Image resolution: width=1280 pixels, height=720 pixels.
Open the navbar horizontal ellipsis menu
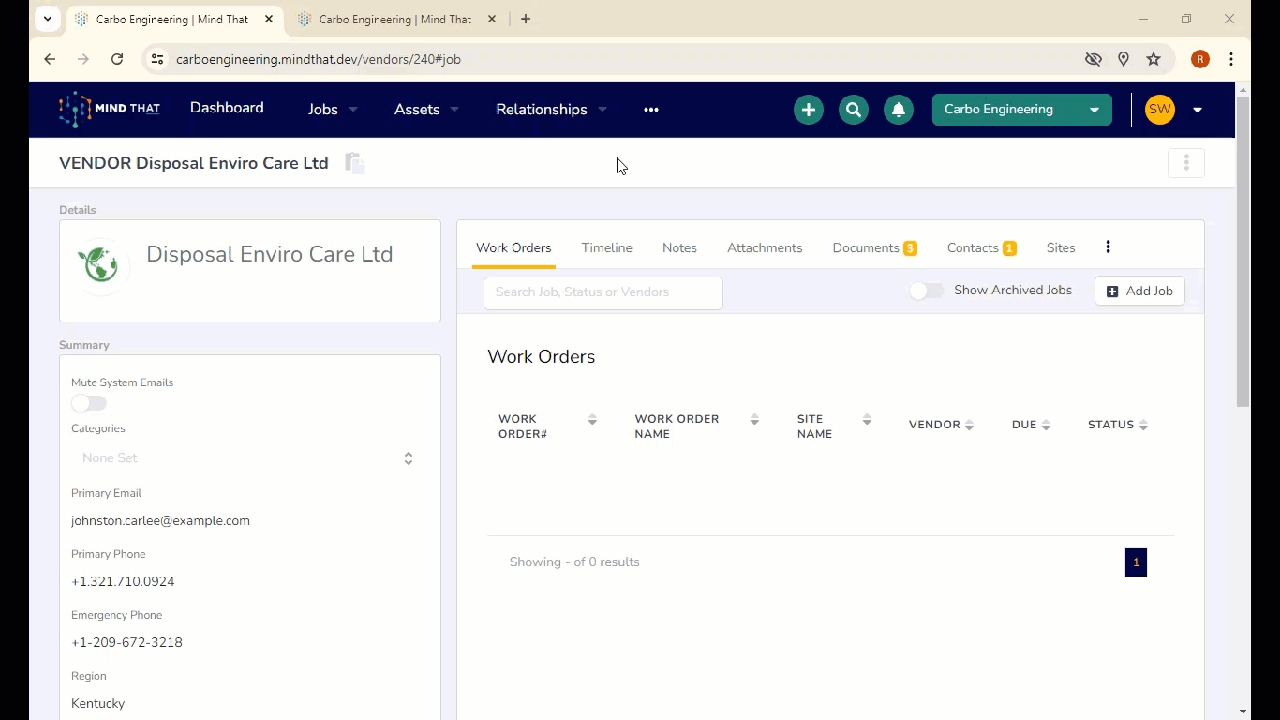click(651, 110)
